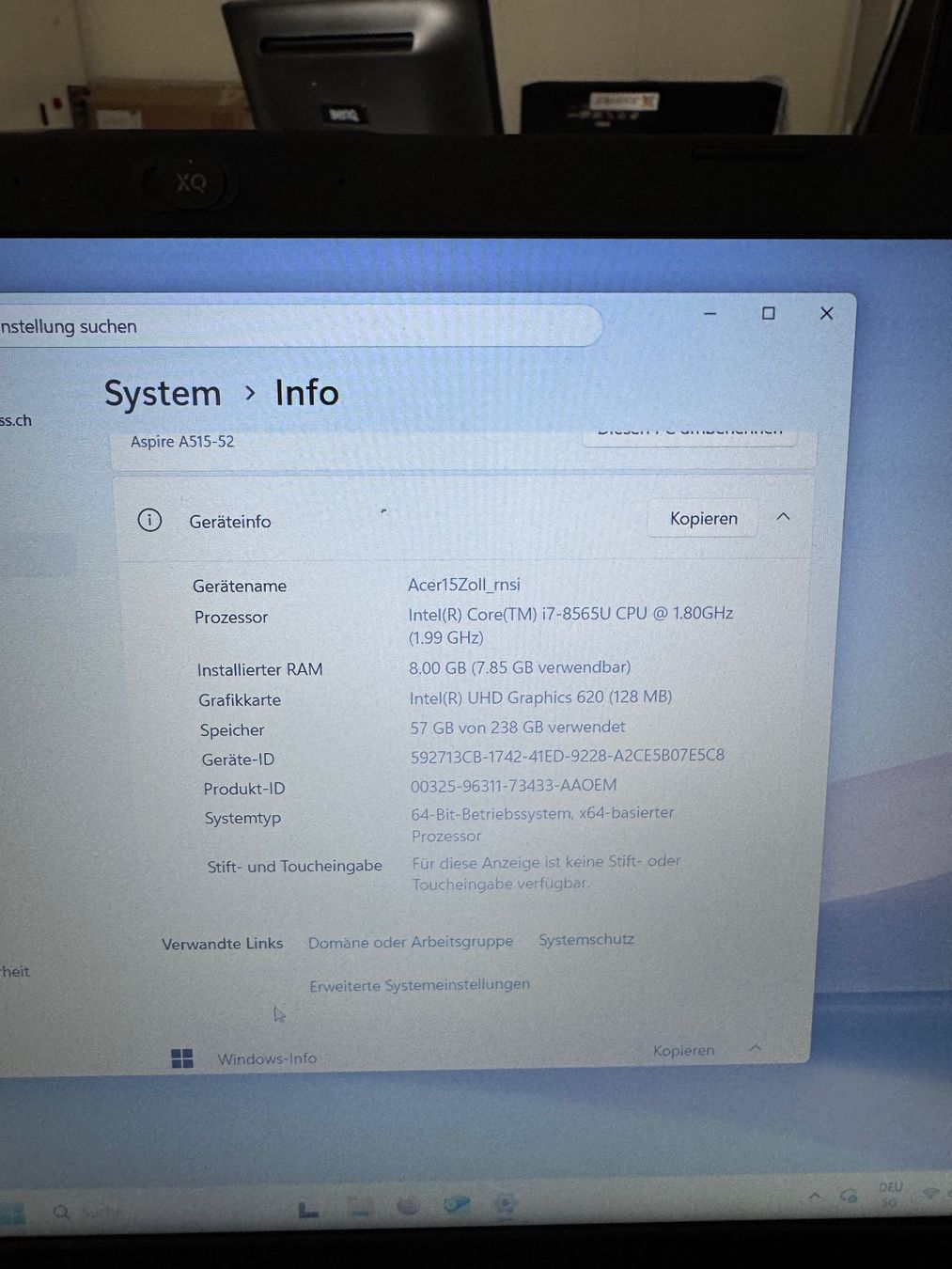Viewport: 952px width, 1269px height.
Task: Click Kopieren in the Windows-Info section
Action: [684, 1050]
